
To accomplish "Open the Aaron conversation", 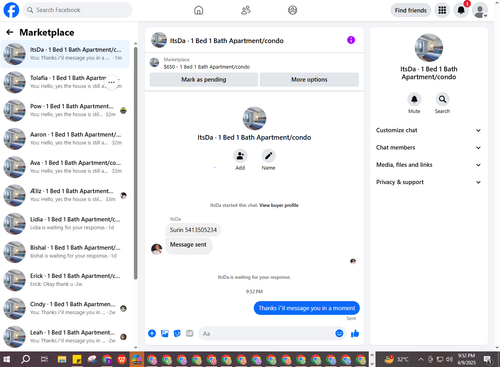I will coord(65,139).
